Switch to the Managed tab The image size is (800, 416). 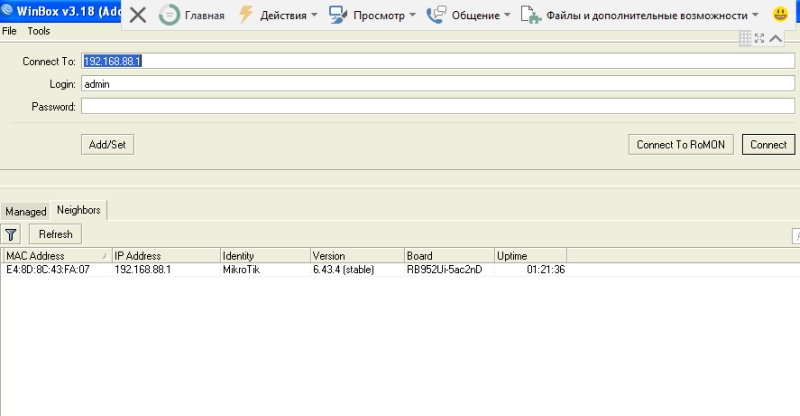tap(26, 211)
